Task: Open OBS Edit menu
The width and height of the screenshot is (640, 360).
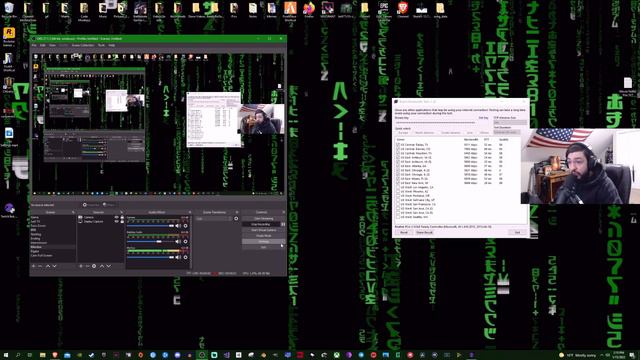Action: (x=43, y=45)
